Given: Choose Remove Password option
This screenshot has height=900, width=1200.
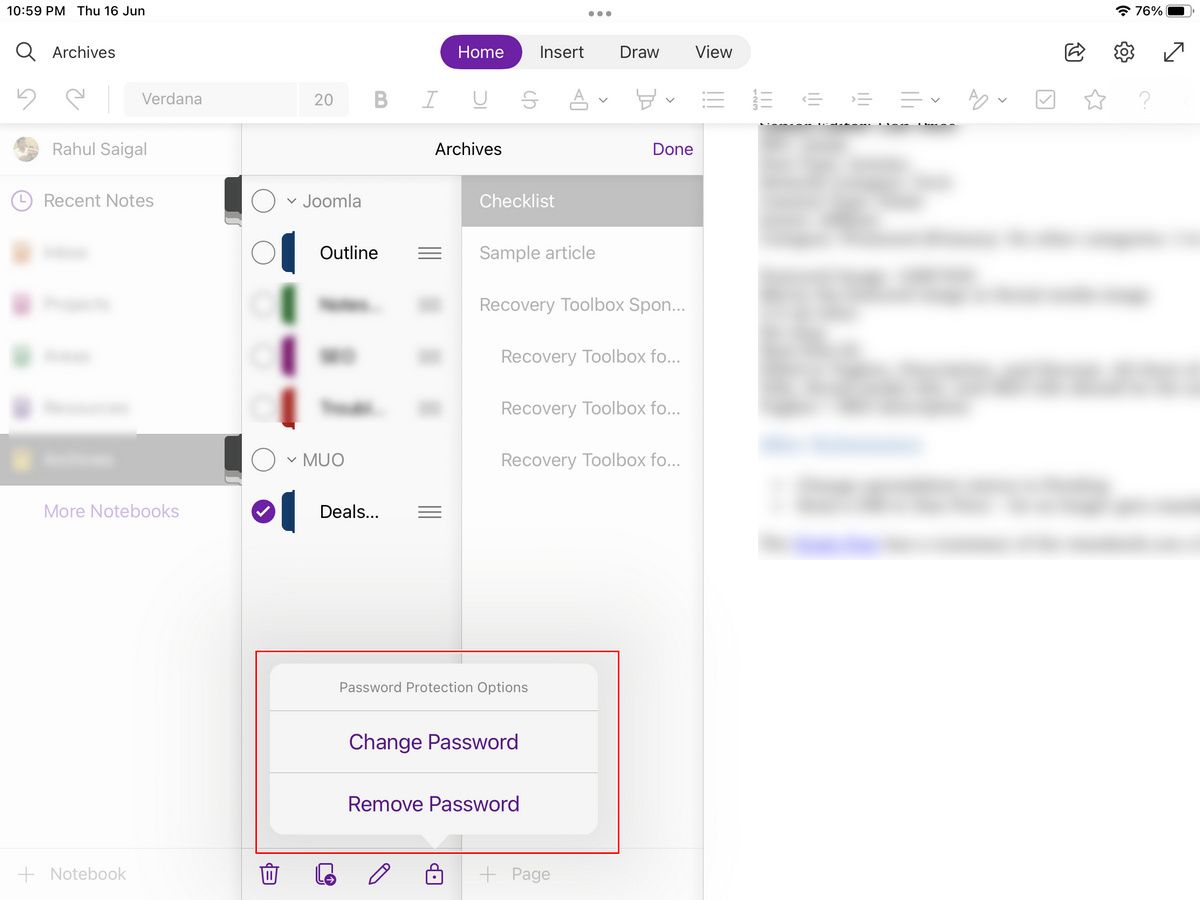Looking at the screenshot, I should [x=434, y=804].
